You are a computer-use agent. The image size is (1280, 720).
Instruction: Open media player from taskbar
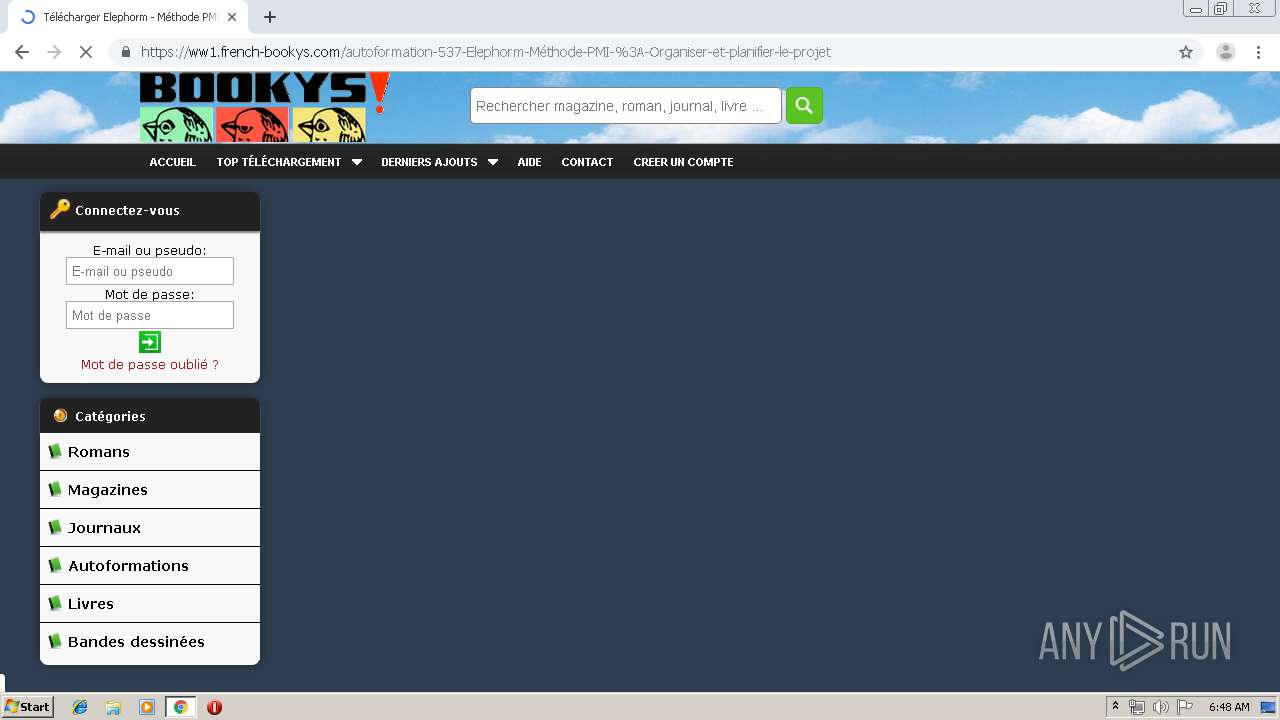click(x=147, y=707)
